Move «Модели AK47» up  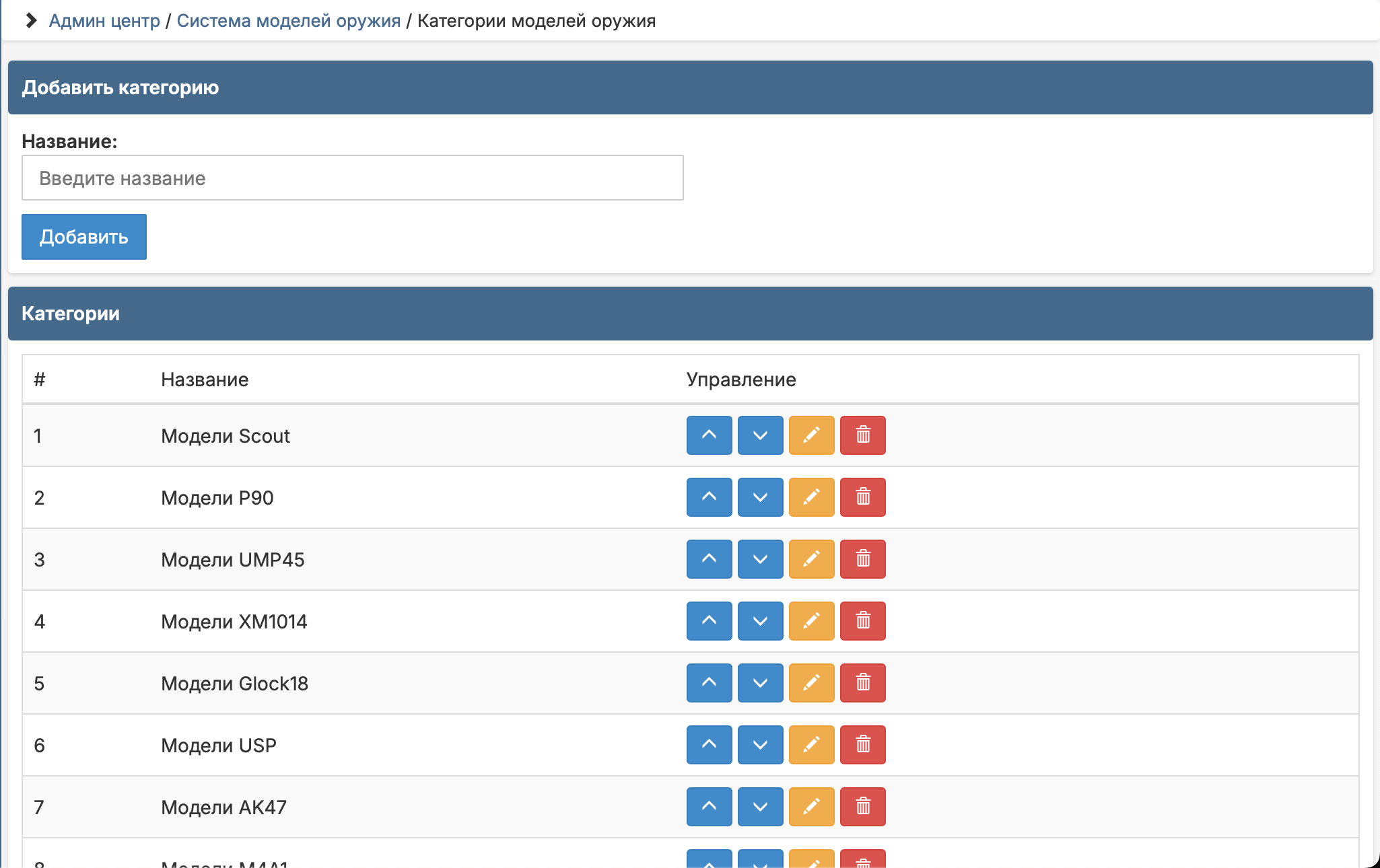click(x=709, y=807)
